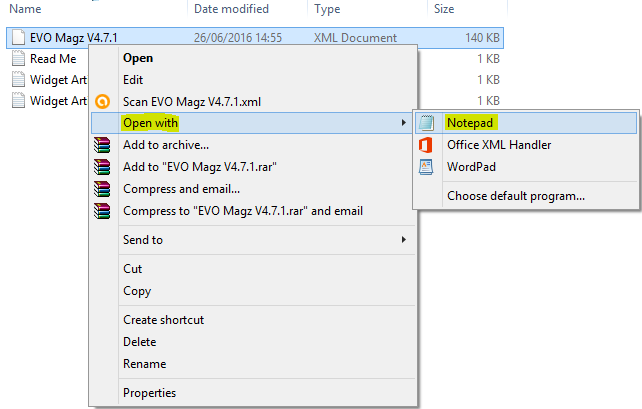Choose Cut from the context menu
This screenshot has width=642, height=409.
coord(133,269)
